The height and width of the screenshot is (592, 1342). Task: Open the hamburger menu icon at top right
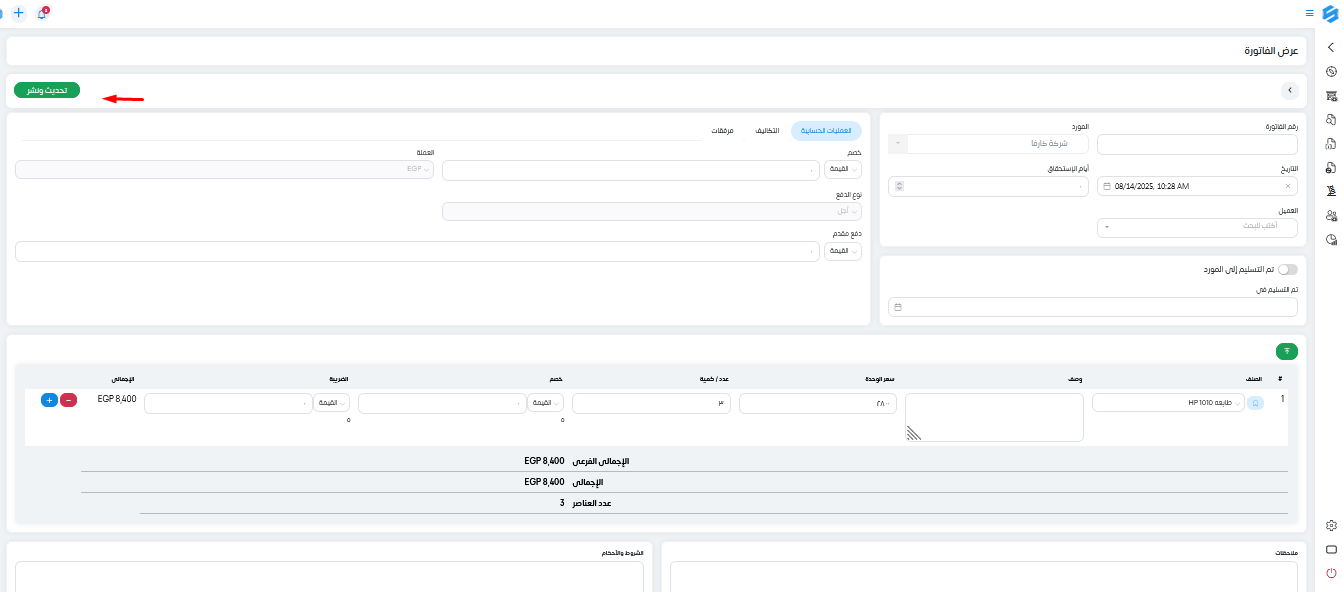click(x=1309, y=13)
